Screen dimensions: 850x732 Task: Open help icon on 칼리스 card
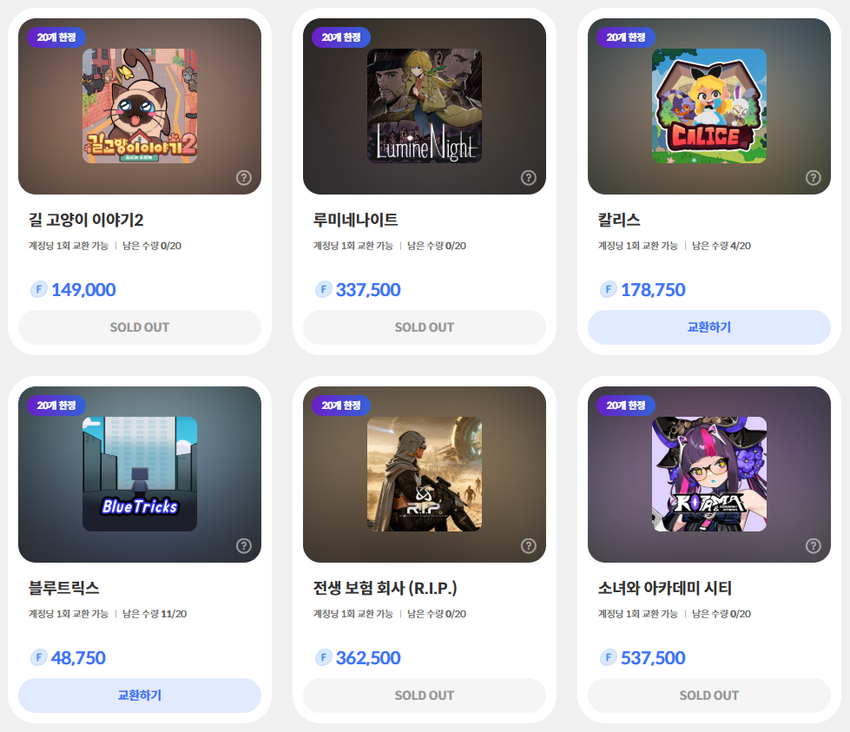click(813, 177)
